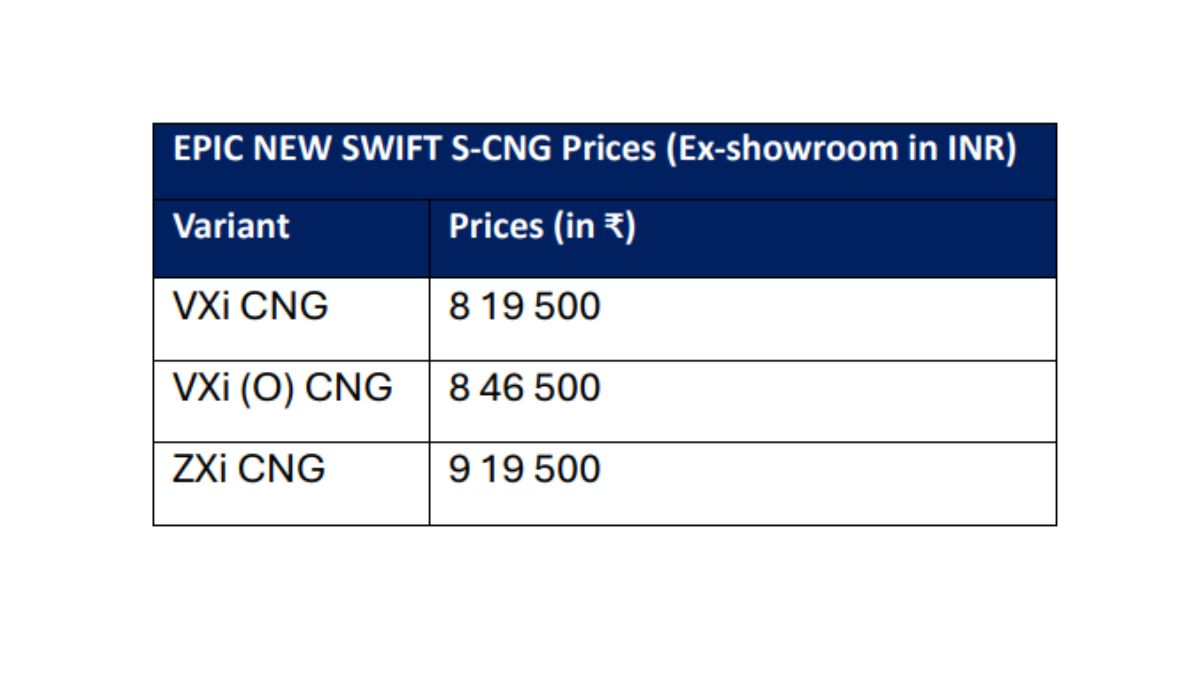Click the 8 19 500 price
This screenshot has width=1200, height=675.
coord(524,306)
